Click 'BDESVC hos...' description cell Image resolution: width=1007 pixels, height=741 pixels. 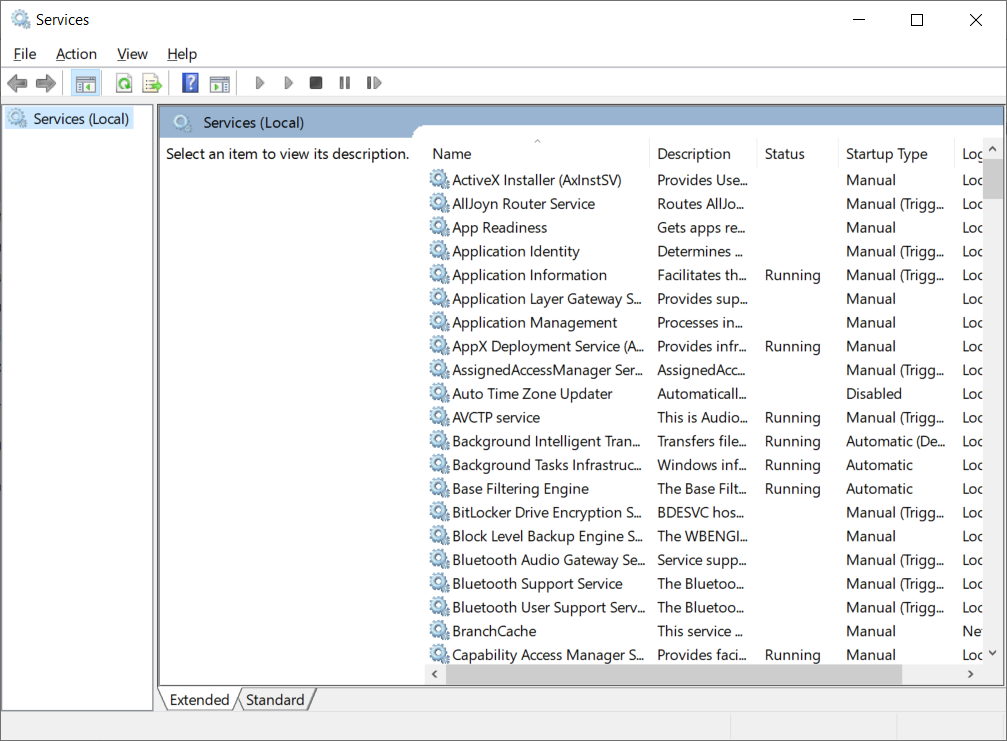pyautogui.click(x=701, y=512)
